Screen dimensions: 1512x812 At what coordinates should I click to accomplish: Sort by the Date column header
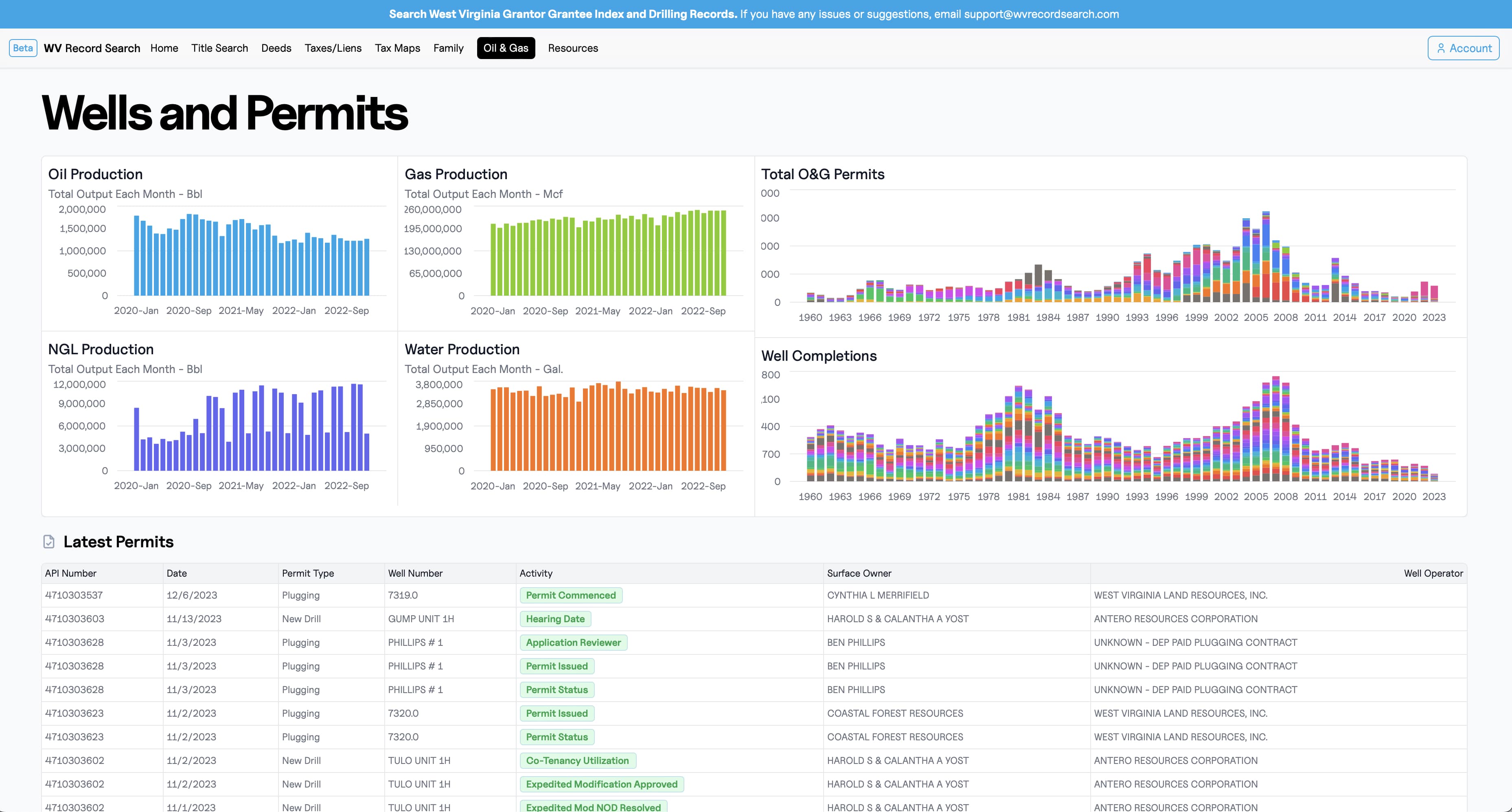point(177,573)
